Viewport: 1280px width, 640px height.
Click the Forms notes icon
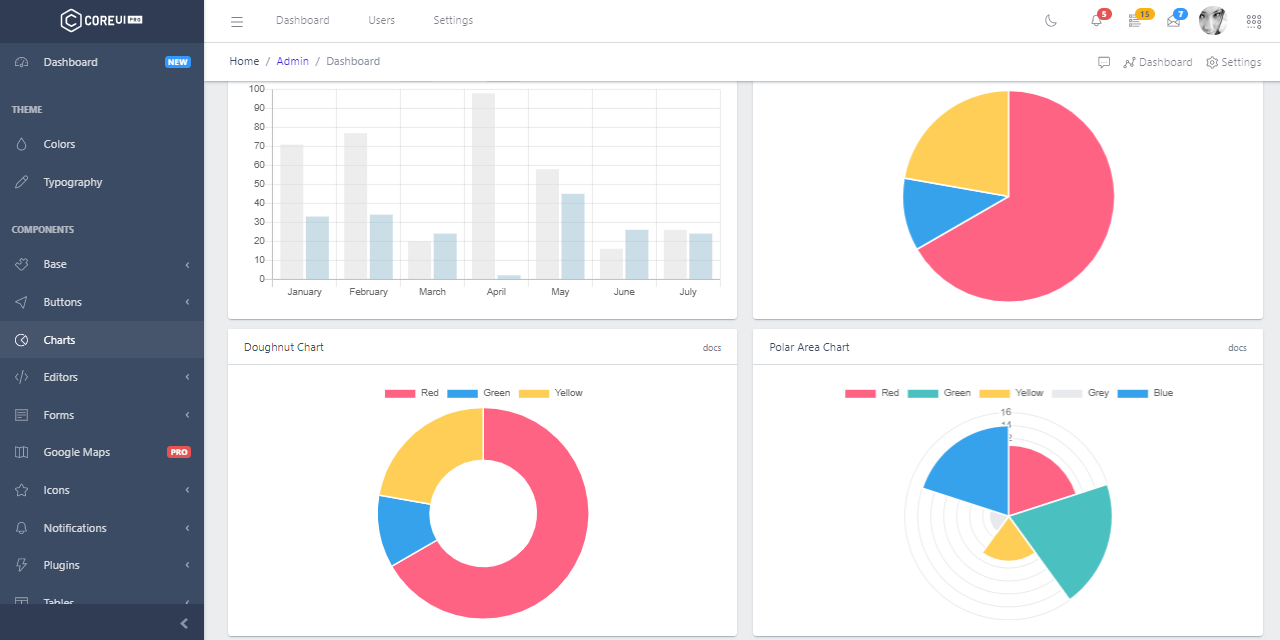[22, 415]
